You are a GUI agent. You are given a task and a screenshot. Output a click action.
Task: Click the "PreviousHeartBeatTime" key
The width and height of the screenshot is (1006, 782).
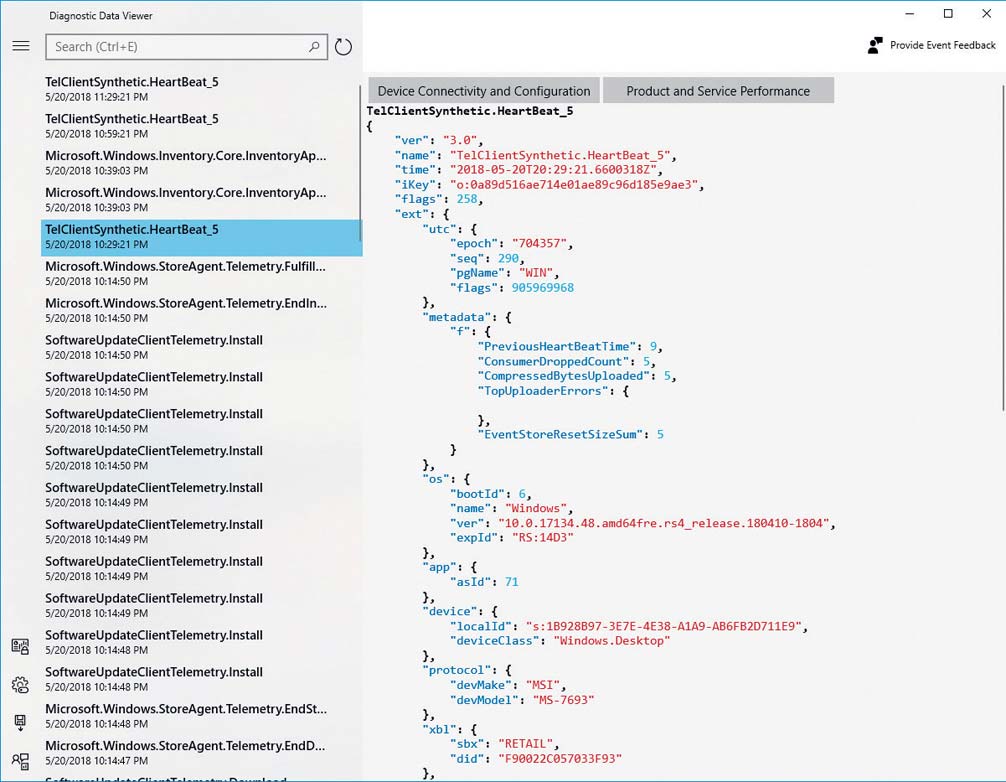(559, 346)
